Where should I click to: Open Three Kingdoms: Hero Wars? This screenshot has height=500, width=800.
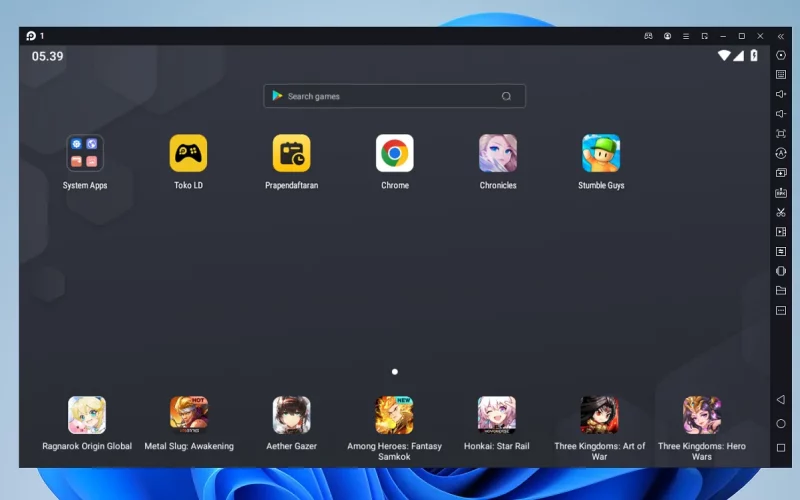click(702, 415)
